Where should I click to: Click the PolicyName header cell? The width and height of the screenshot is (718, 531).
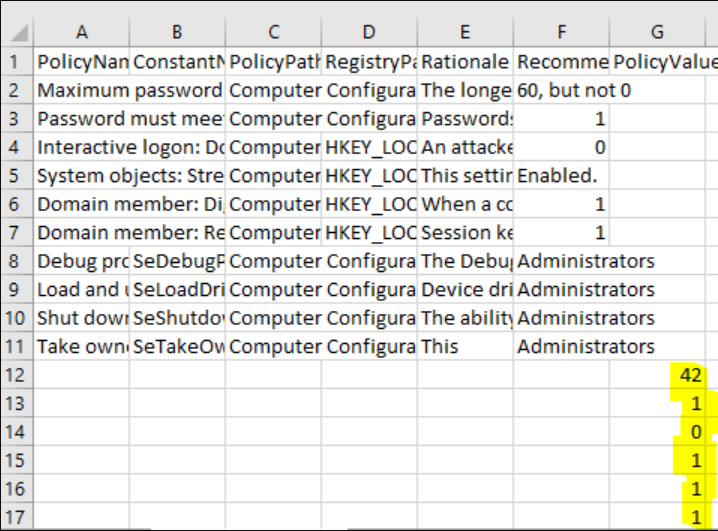point(82,62)
